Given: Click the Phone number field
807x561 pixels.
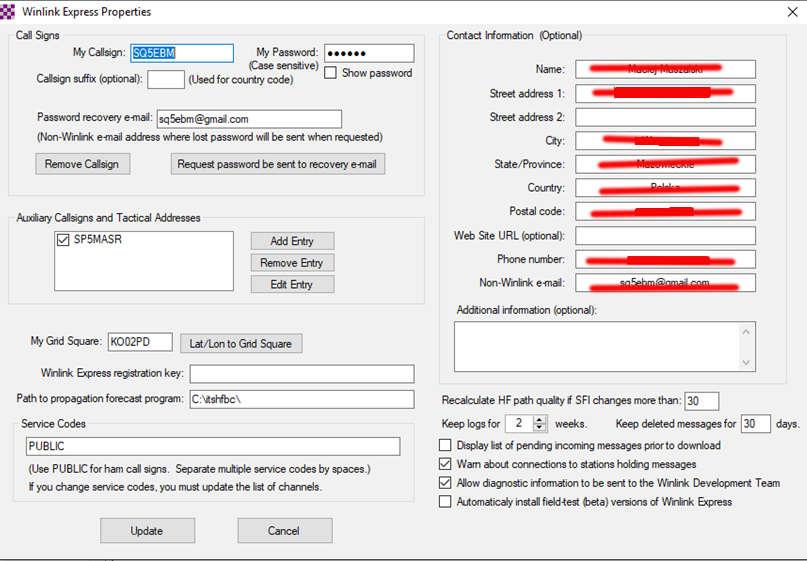Looking at the screenshot, I should coord(665,259).
